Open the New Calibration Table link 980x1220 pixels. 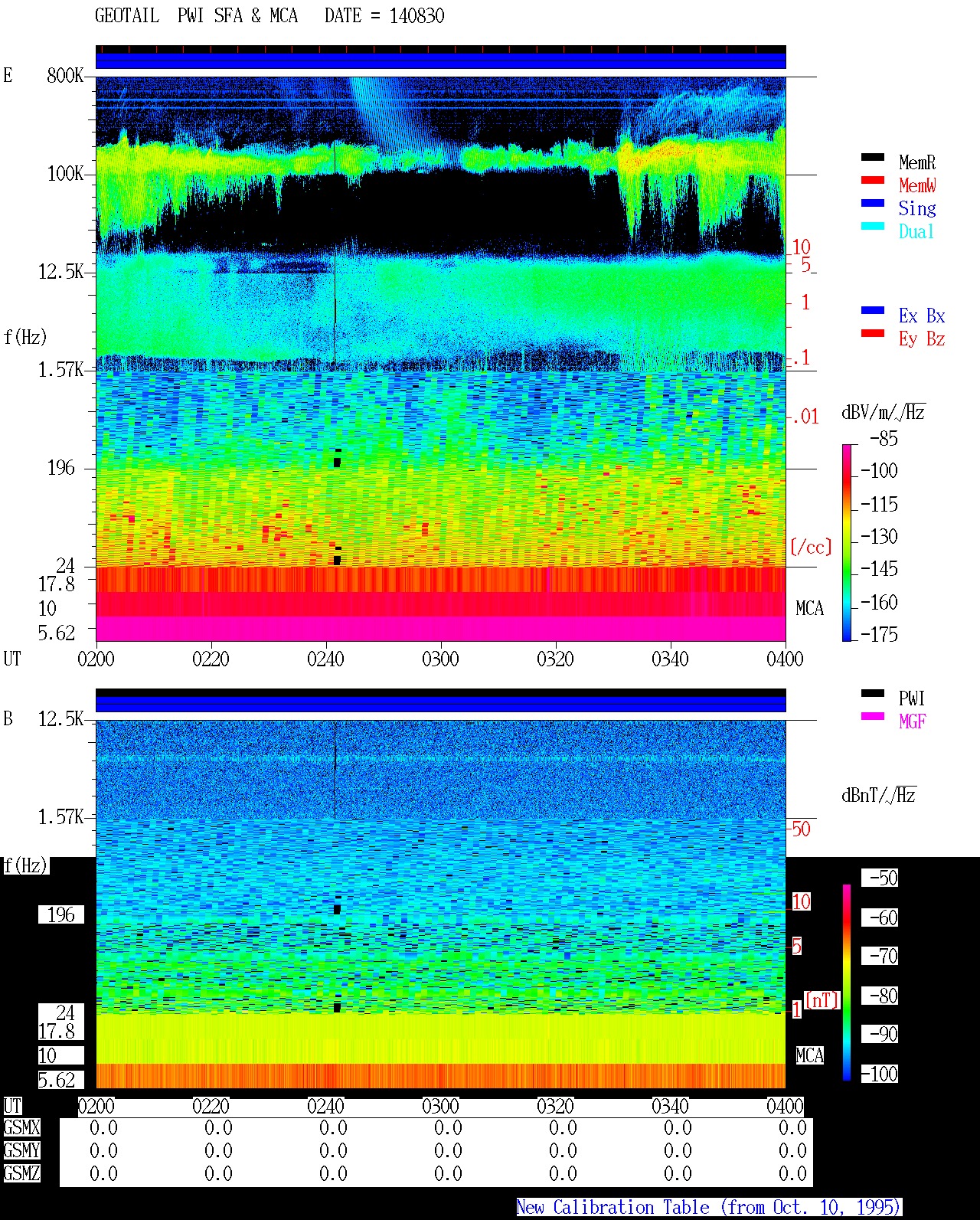[709, 1207]
